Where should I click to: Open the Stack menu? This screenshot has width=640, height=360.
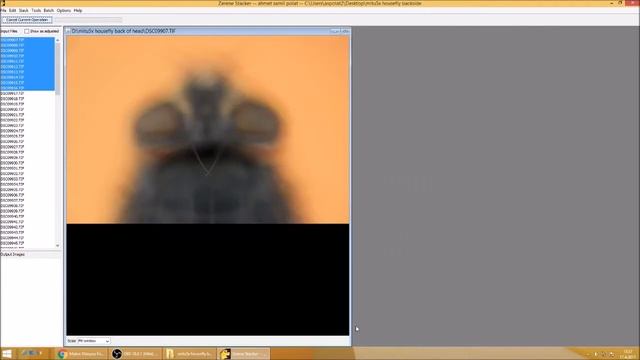[24, 10]
